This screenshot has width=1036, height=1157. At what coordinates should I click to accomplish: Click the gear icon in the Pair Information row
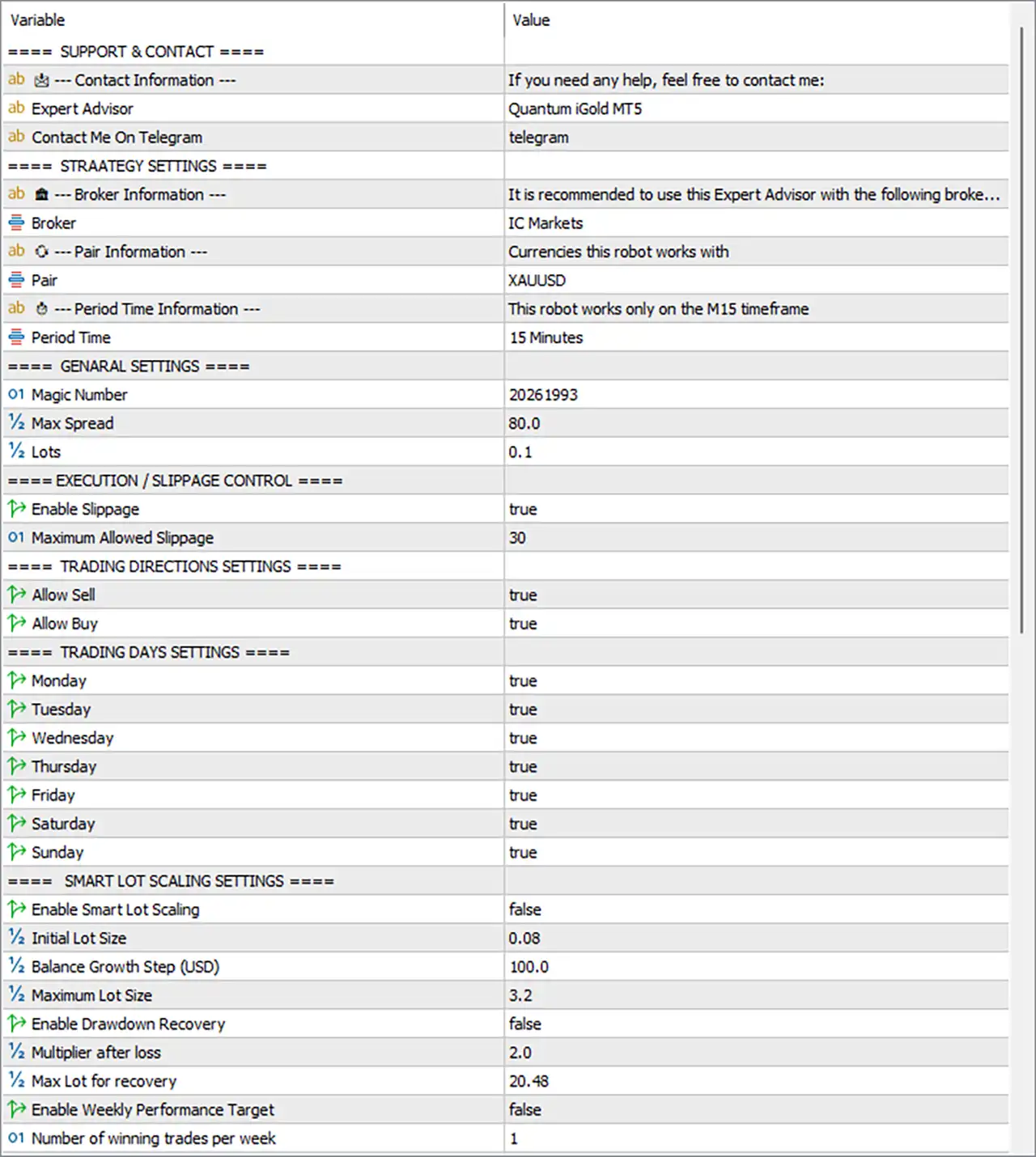pyautogui.click(x=42, y=252)
